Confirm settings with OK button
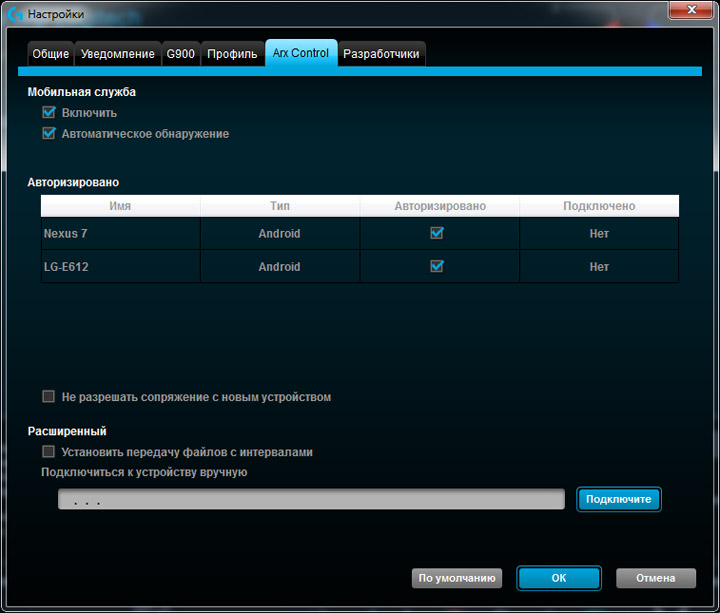The width and height of the screenshot is (720, 613). 559,578
